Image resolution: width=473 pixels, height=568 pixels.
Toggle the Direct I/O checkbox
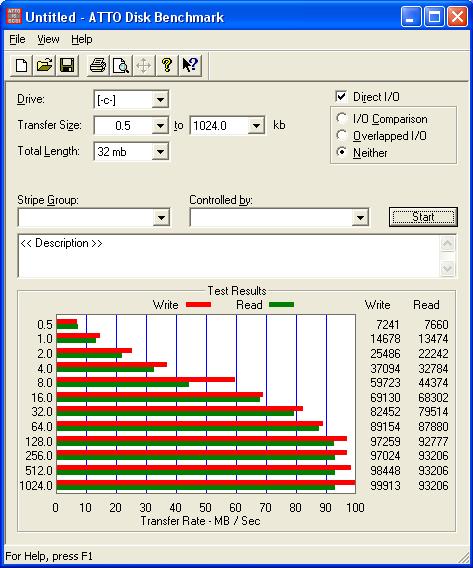341,96
